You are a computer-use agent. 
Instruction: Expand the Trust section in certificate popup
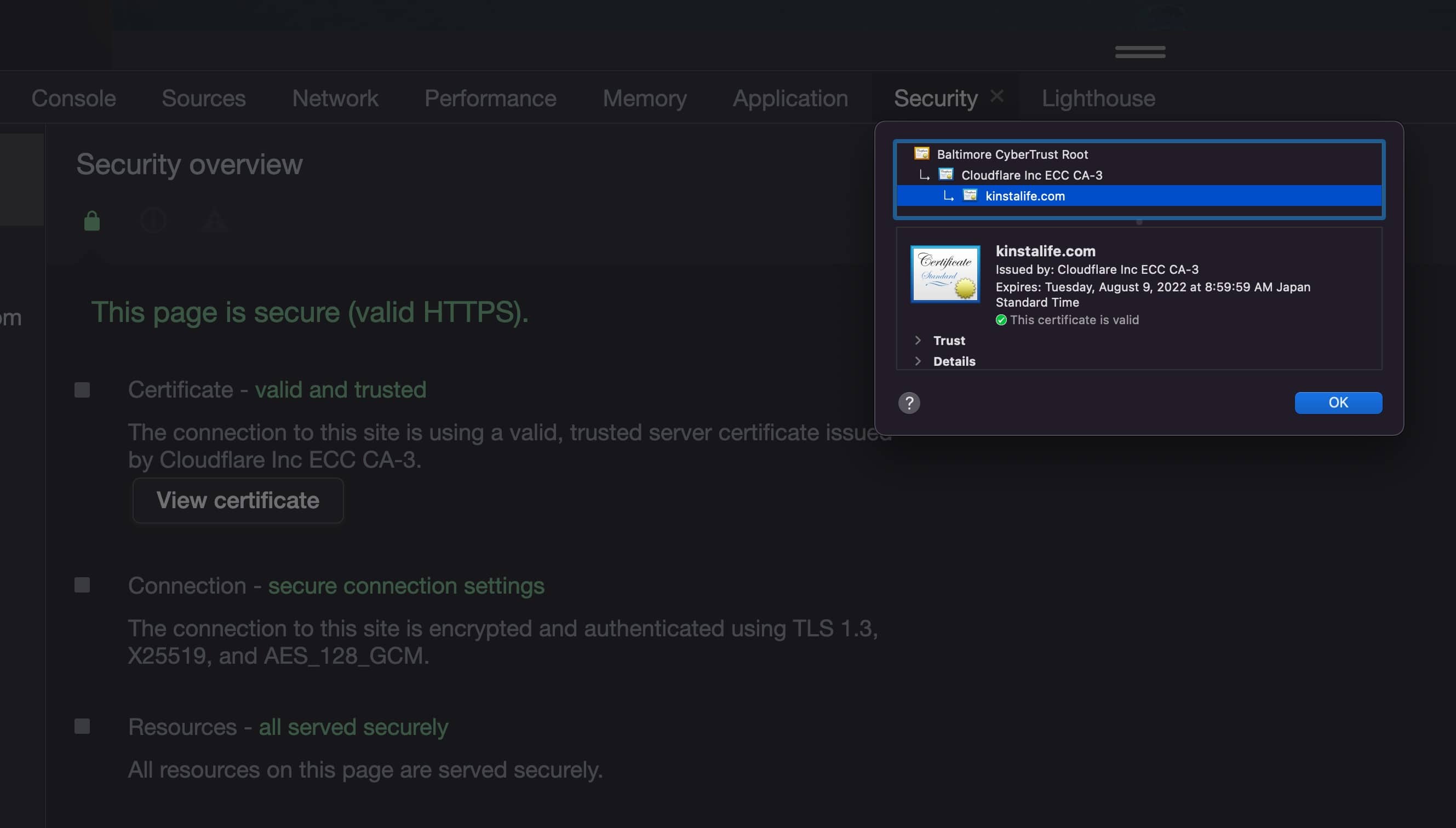(917, 340)
